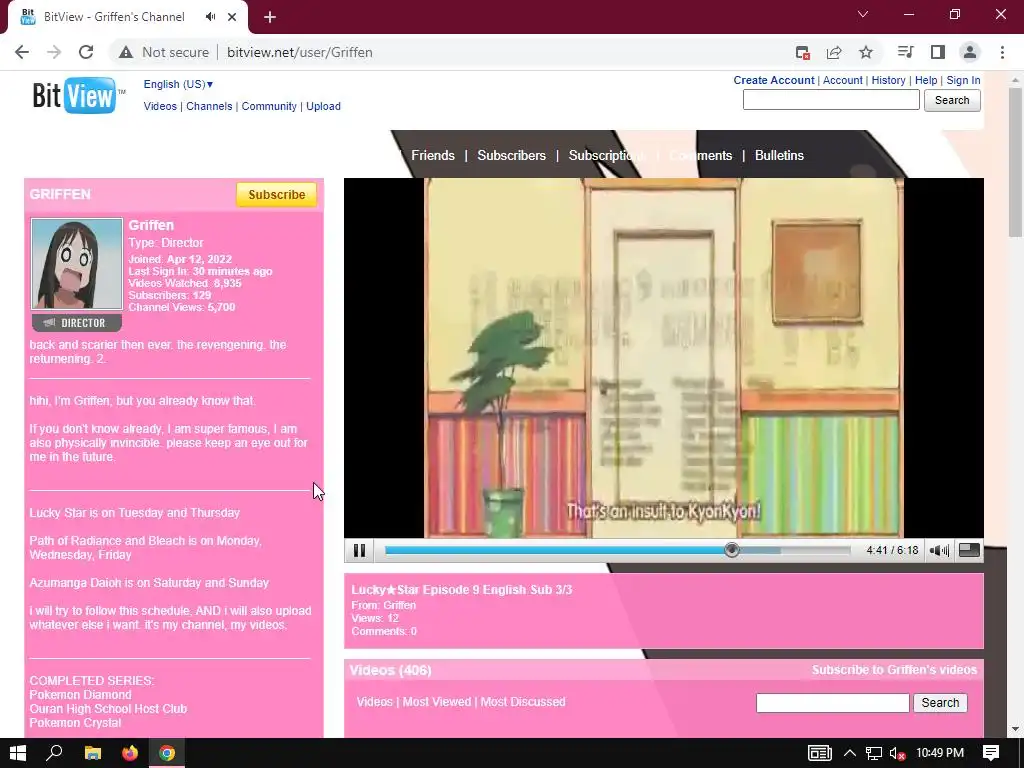
Task: Open the Windows Start menu
Action: click(18, 753)
